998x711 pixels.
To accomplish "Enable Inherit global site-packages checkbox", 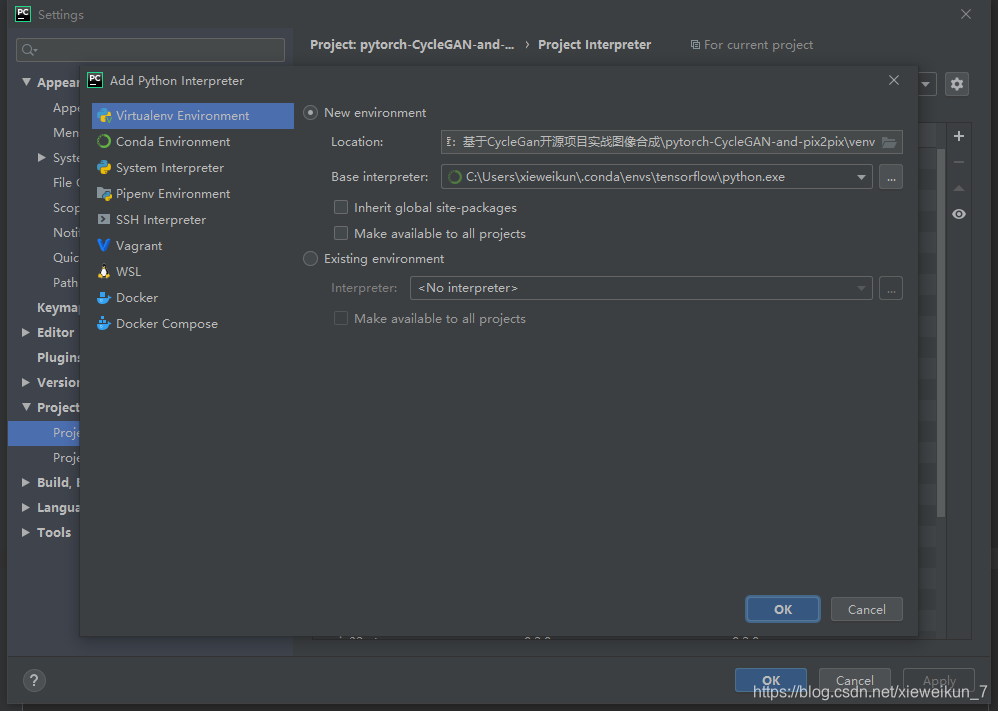I will point(341,208).
